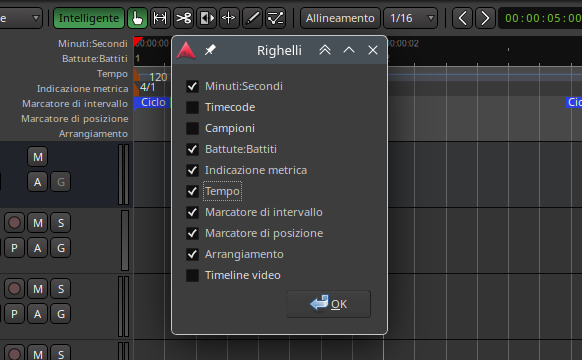Click the 120 tempo marker
The image size is (582, 360).
158,77
